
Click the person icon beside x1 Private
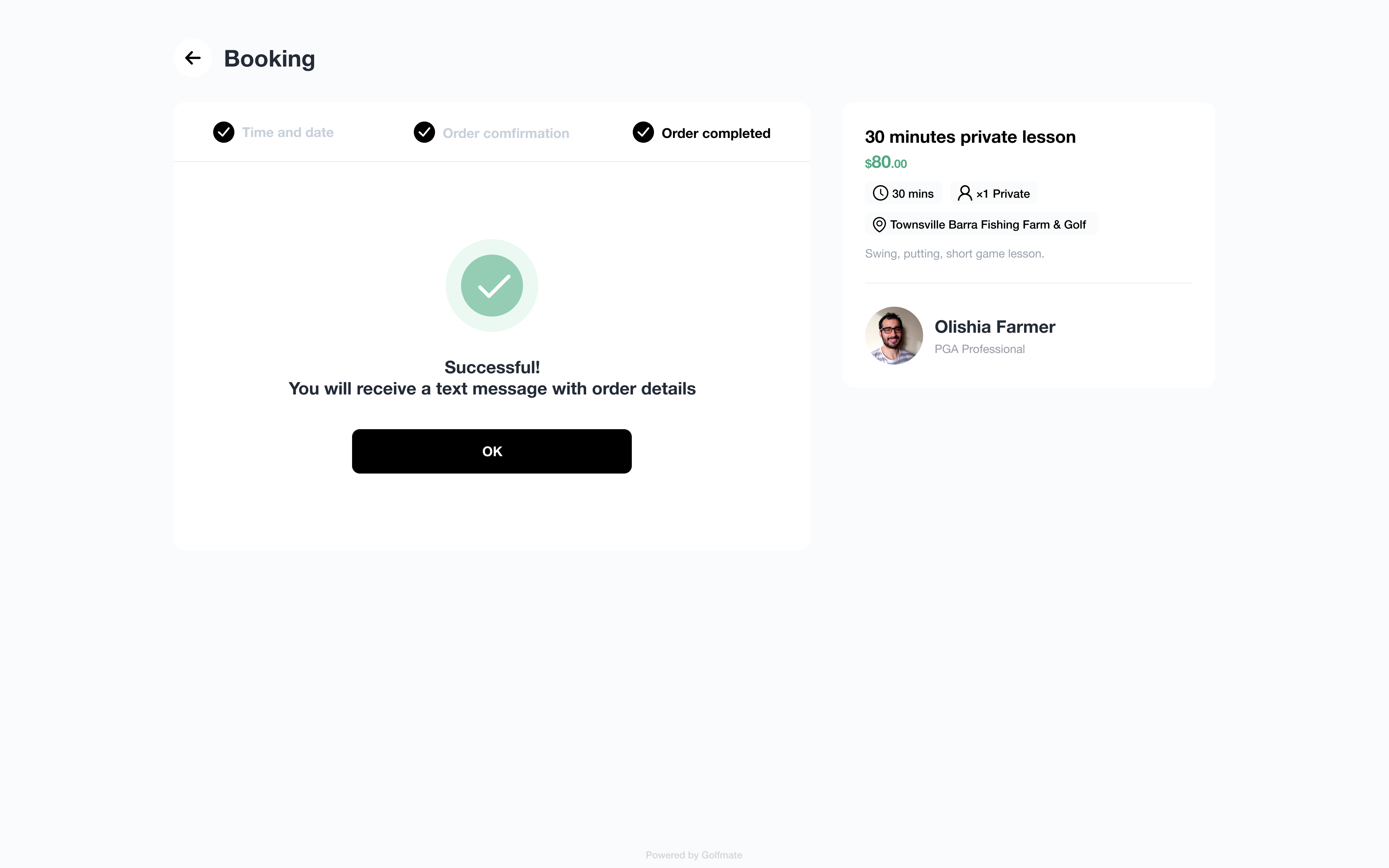[x=965, y=194]
